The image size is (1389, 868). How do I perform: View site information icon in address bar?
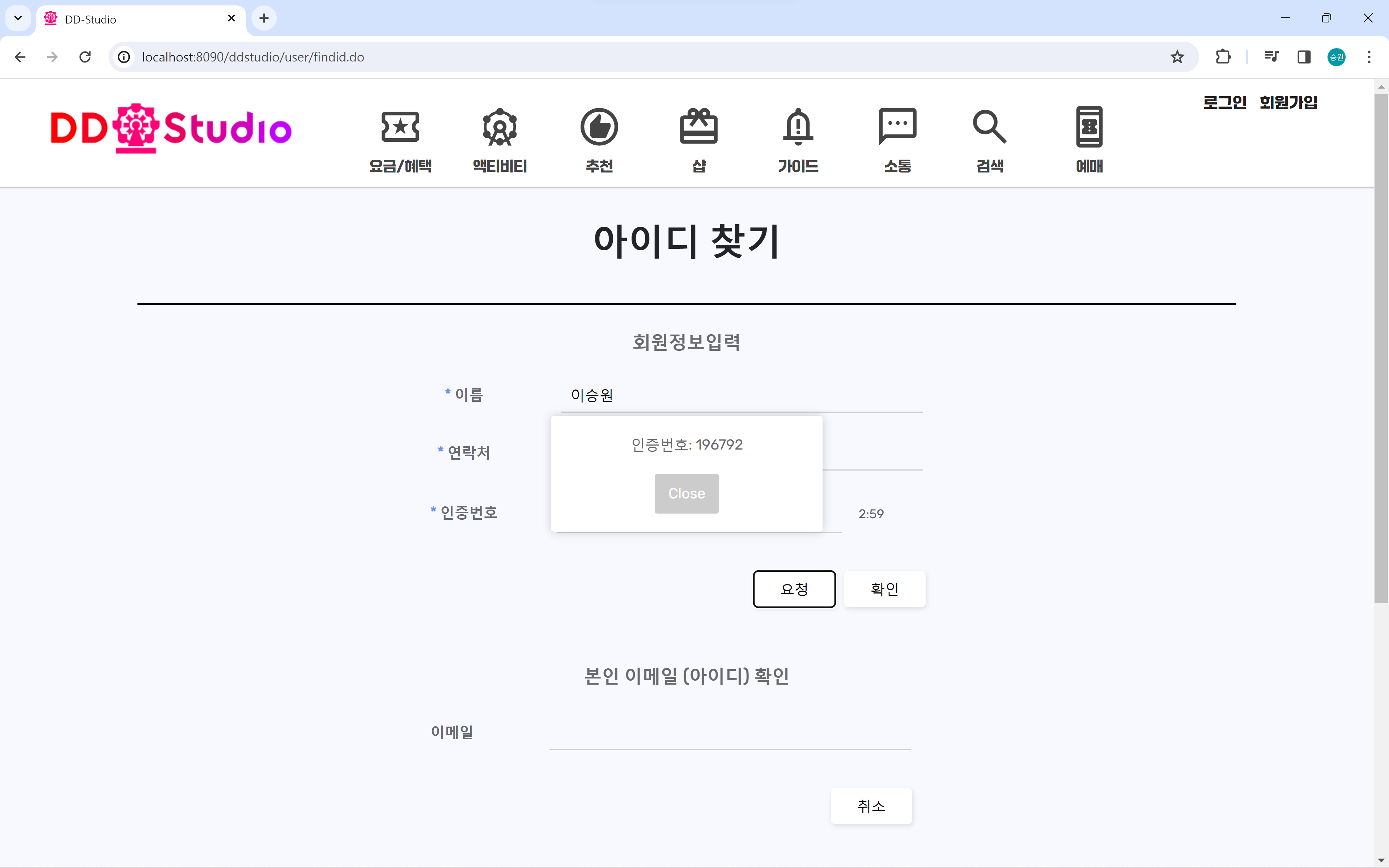[123, 57]
